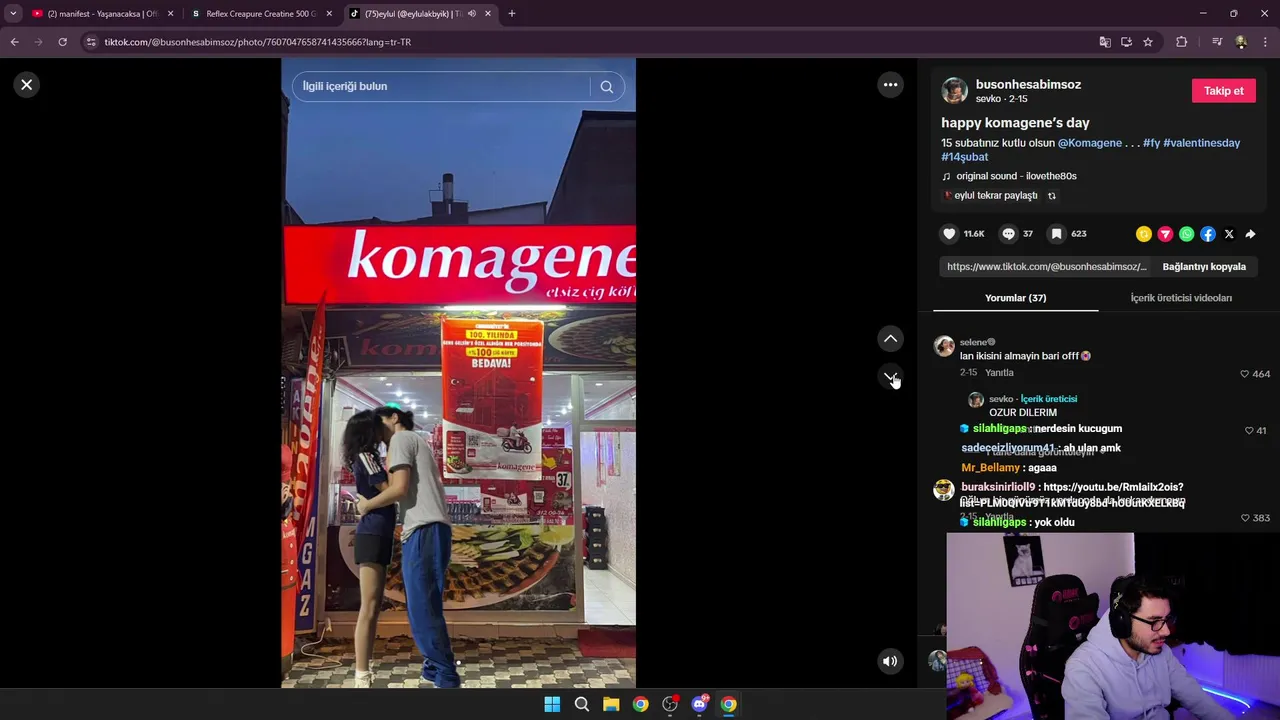Click the site info icon in the address bar
This screenshot has width=1280, height=720.
click(91, 42)
